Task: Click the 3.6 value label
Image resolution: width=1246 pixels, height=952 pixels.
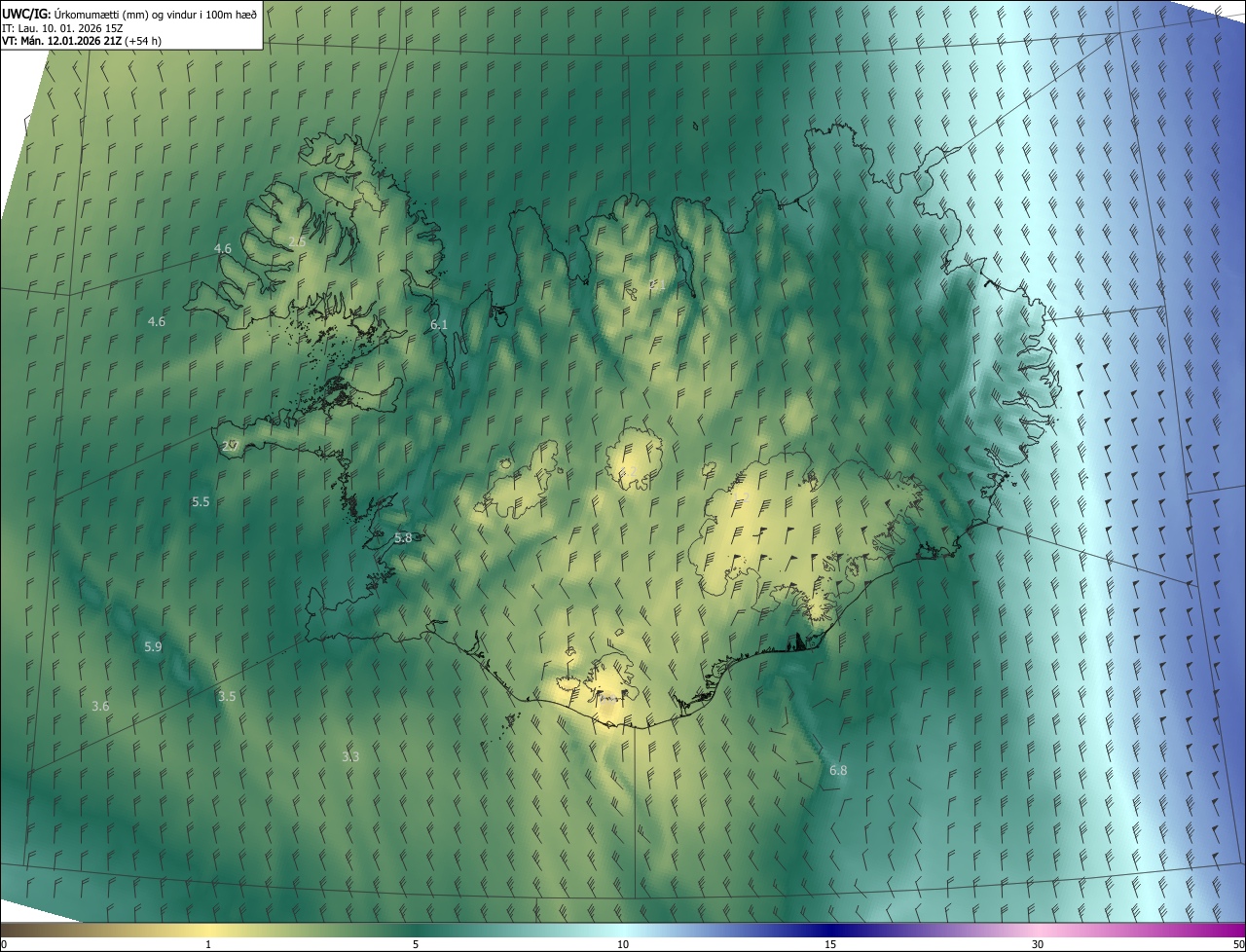Action: [x=100, y=706]
